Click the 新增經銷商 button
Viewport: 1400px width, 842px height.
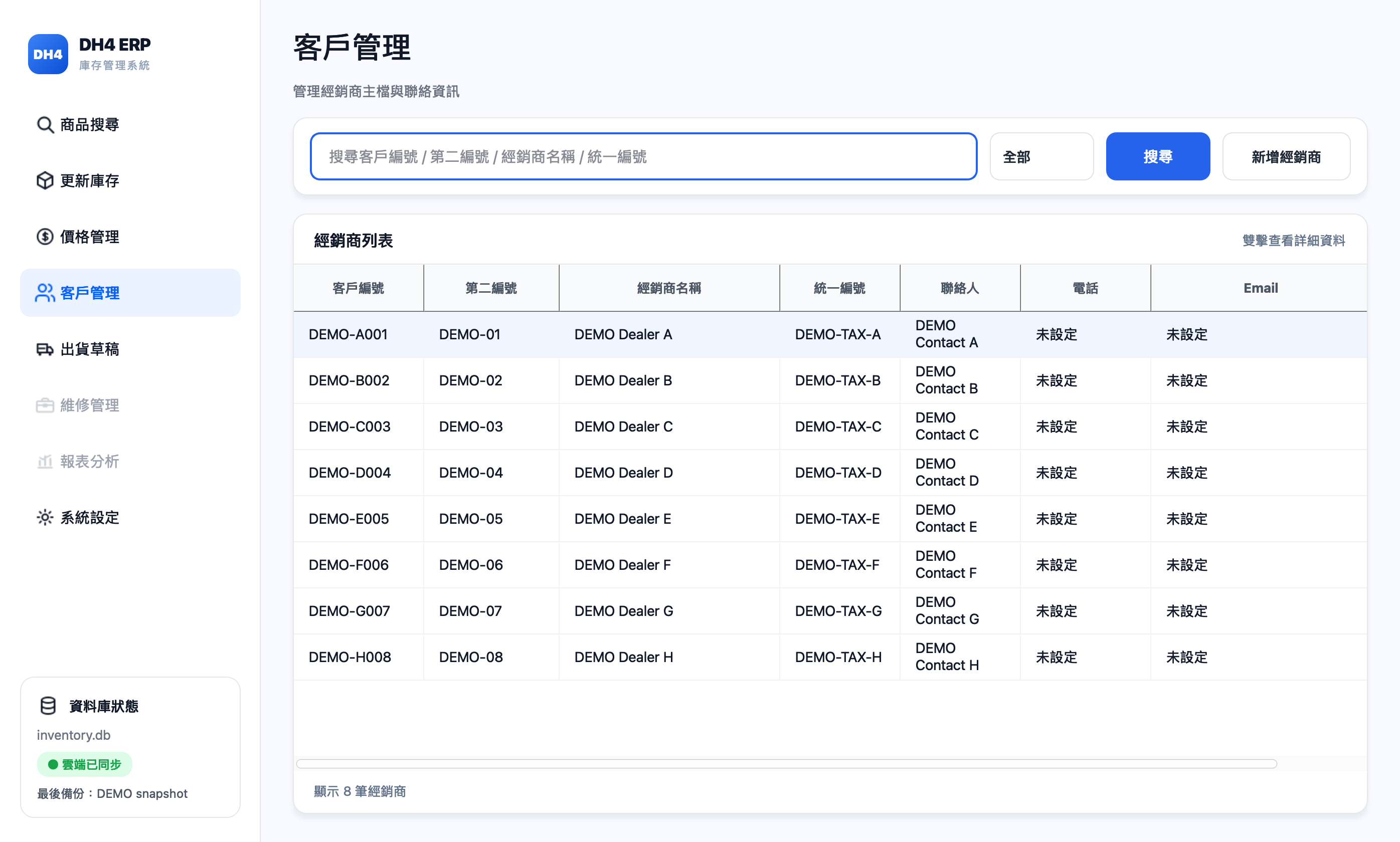pos(1286,156)
